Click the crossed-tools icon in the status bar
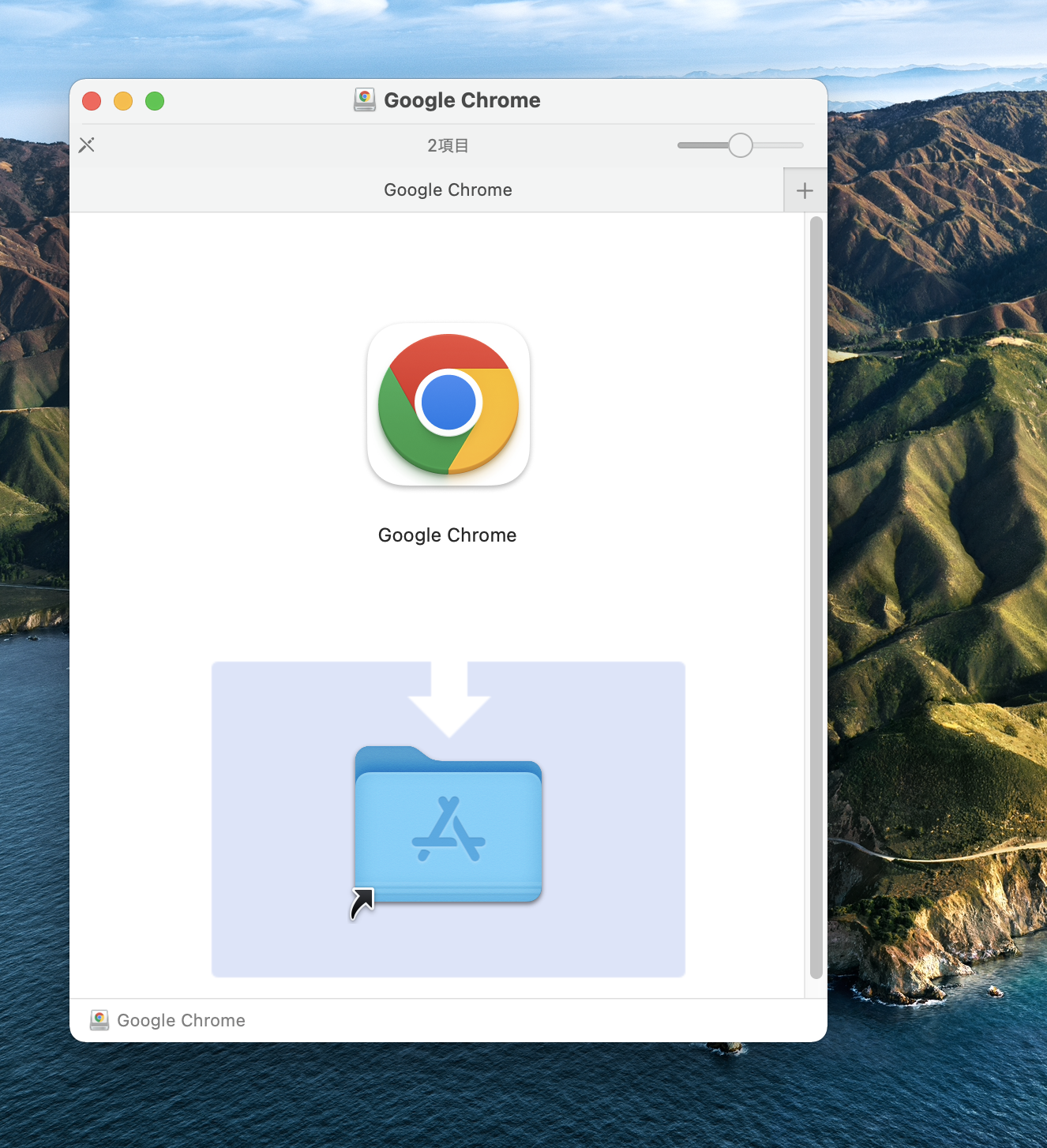The image size is (1047, 1148). (87, 145)
